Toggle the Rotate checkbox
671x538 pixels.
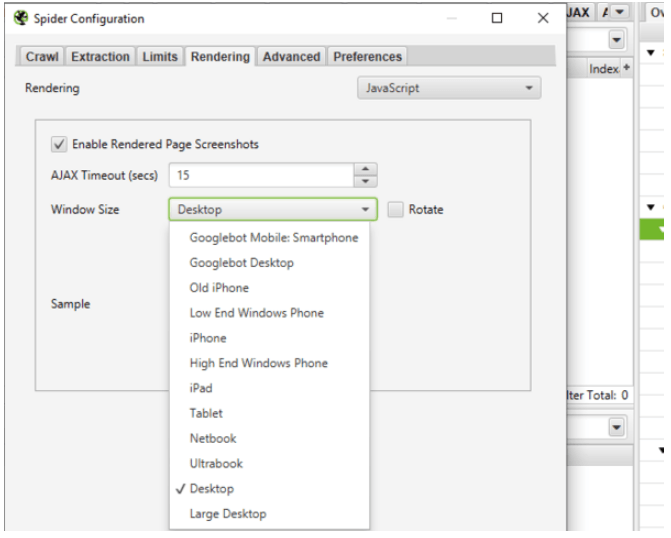pyautogui.click(x=398, y=210)
